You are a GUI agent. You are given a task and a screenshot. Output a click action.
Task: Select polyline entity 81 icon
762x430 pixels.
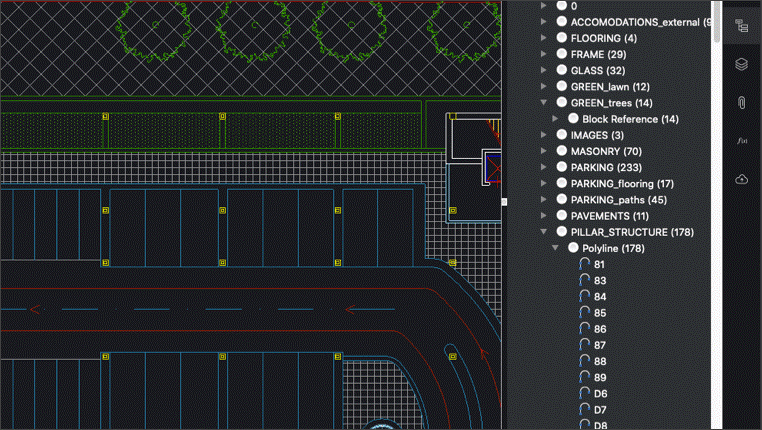pyautogui.click(x=584, y=264)
